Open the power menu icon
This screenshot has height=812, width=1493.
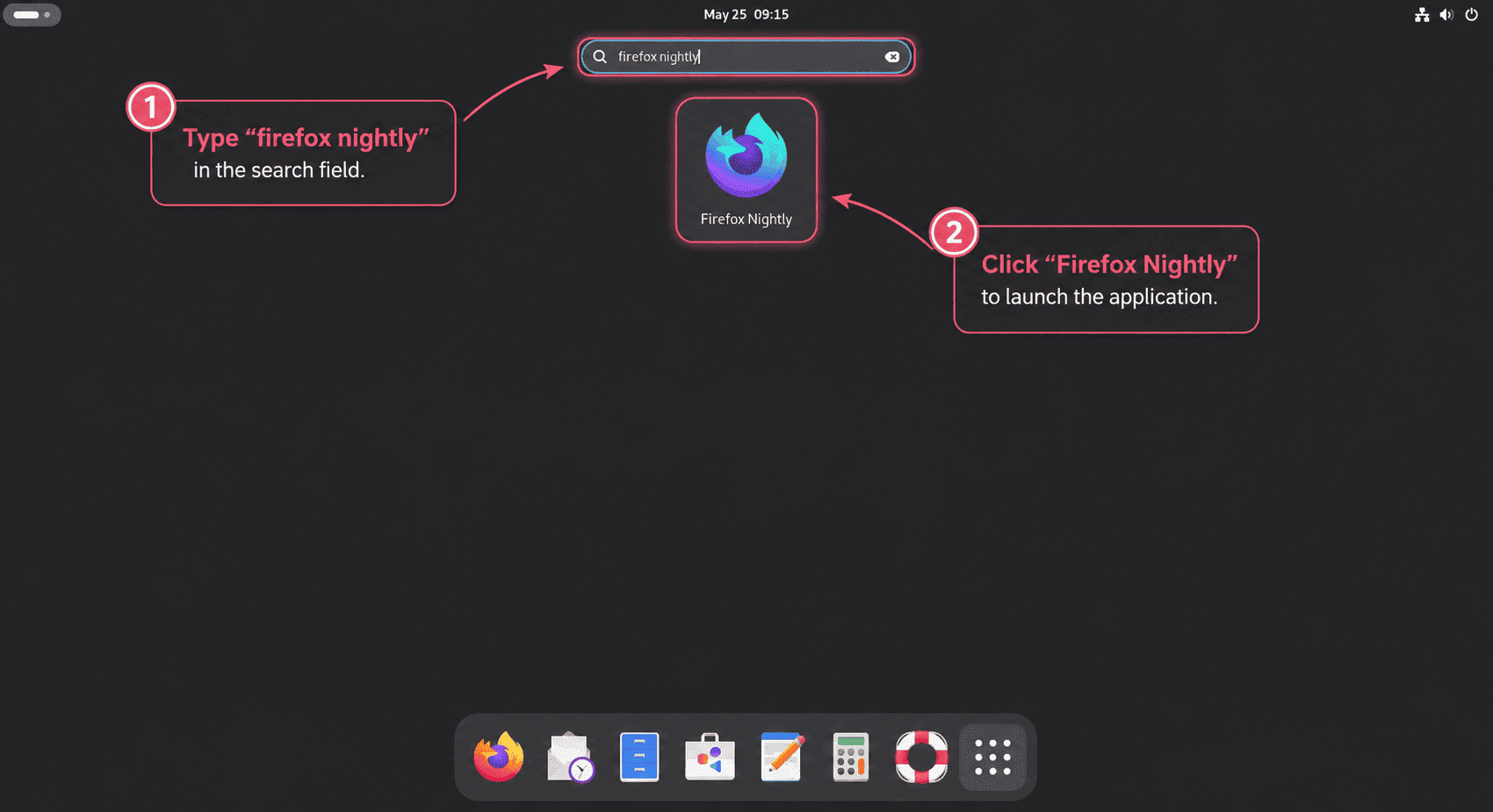point(1471,14)
